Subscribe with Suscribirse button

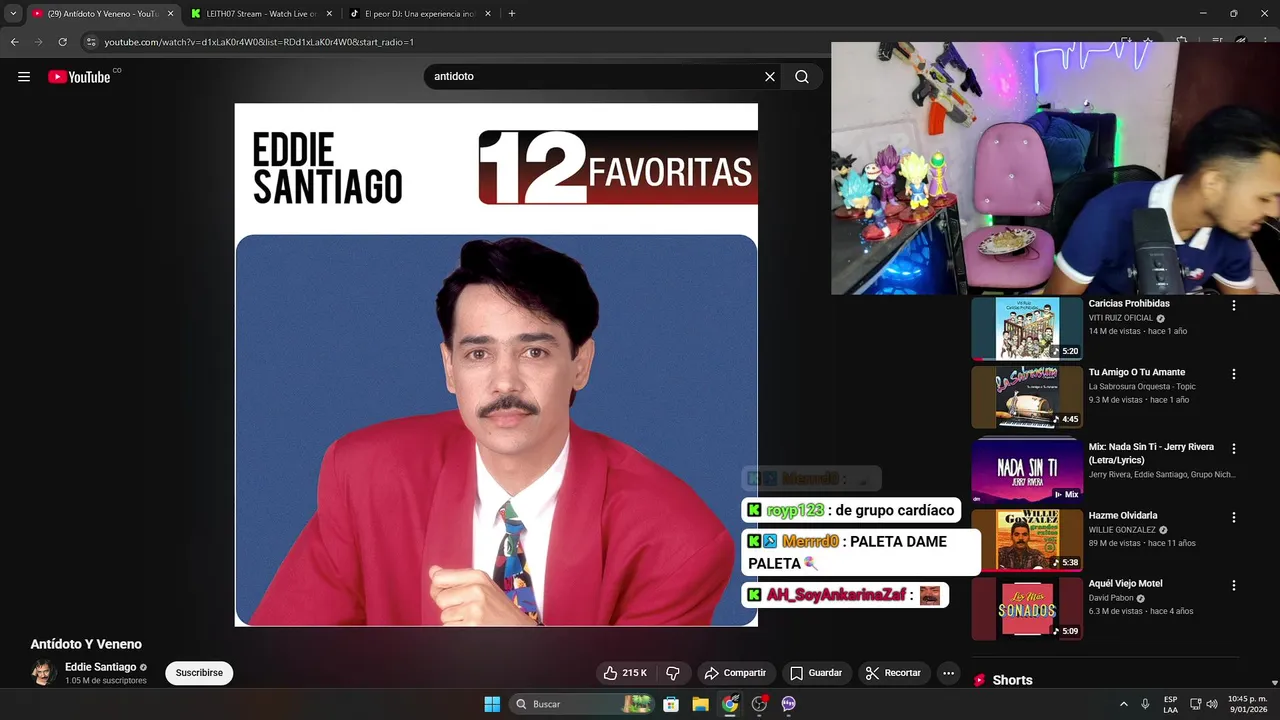pyautogui.click(x=199, y=673)
